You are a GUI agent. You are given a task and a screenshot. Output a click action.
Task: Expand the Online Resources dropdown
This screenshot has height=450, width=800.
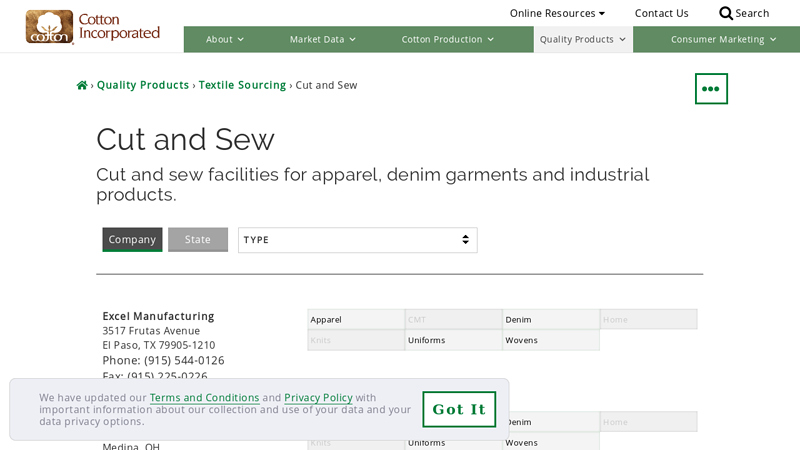[557, 13]
